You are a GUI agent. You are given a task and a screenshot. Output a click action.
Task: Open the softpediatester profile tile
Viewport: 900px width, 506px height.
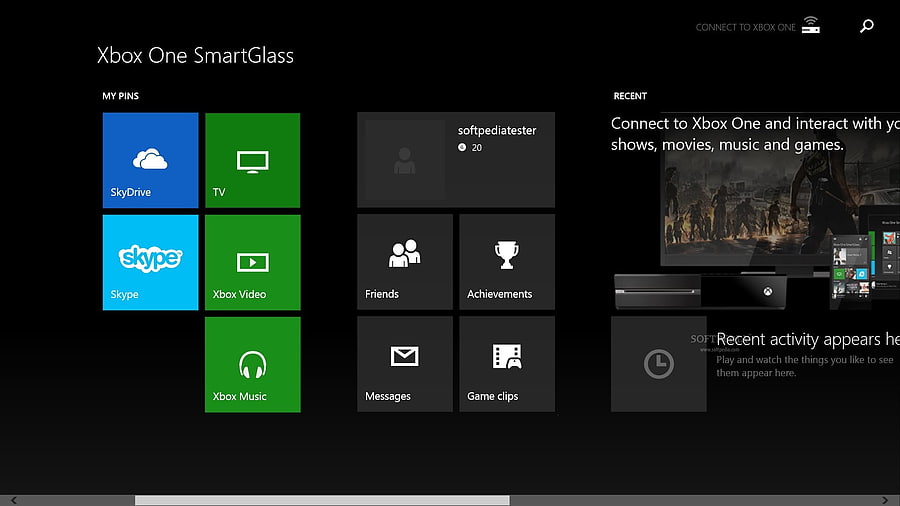click(x=456, y=160)
